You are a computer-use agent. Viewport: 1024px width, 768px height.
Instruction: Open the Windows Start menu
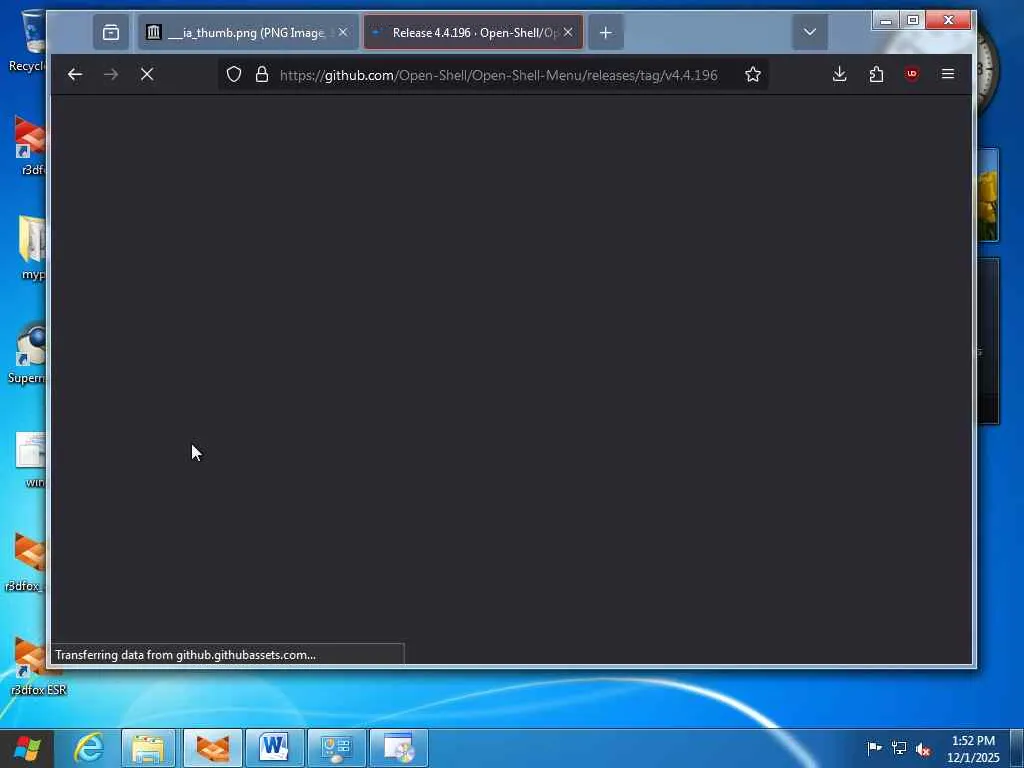tap(27, 748)
